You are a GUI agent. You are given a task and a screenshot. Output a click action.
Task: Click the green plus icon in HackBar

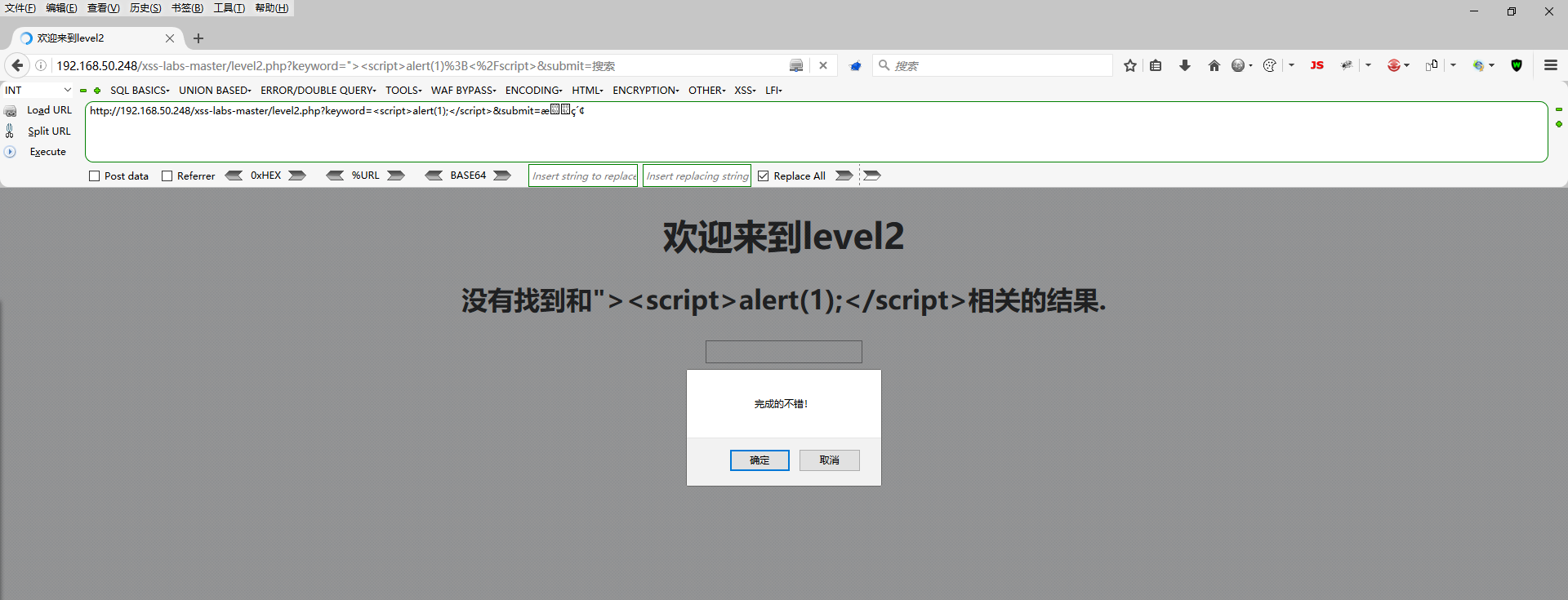(97, 91)
